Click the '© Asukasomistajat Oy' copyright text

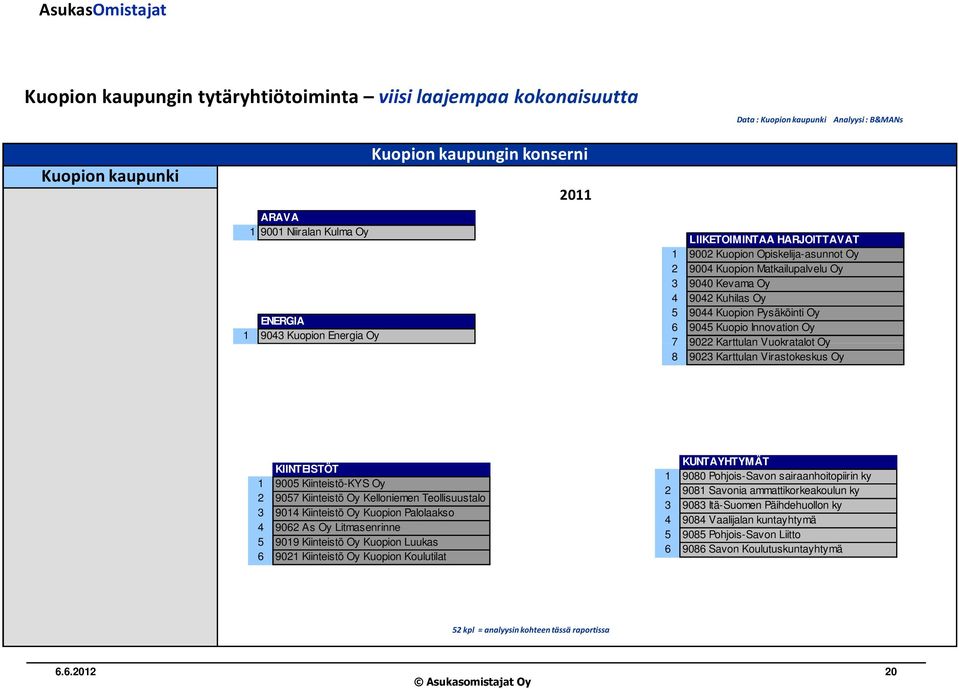click(472, 682)
